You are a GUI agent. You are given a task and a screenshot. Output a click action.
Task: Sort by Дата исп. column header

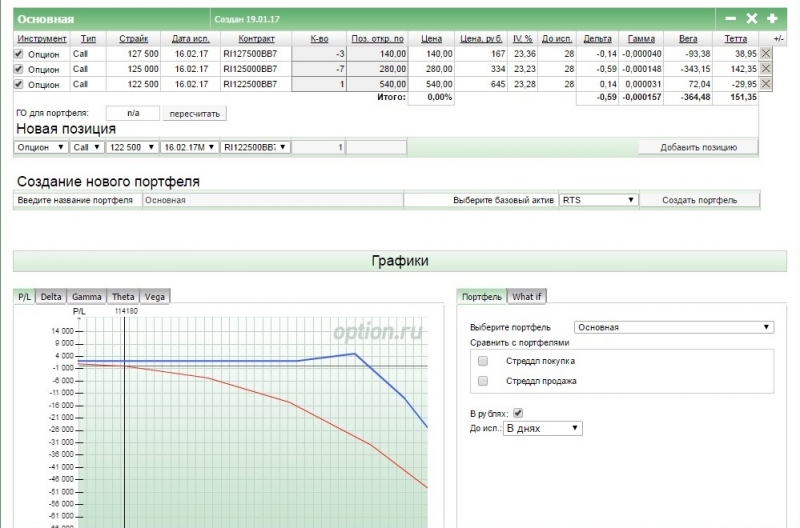191,39
